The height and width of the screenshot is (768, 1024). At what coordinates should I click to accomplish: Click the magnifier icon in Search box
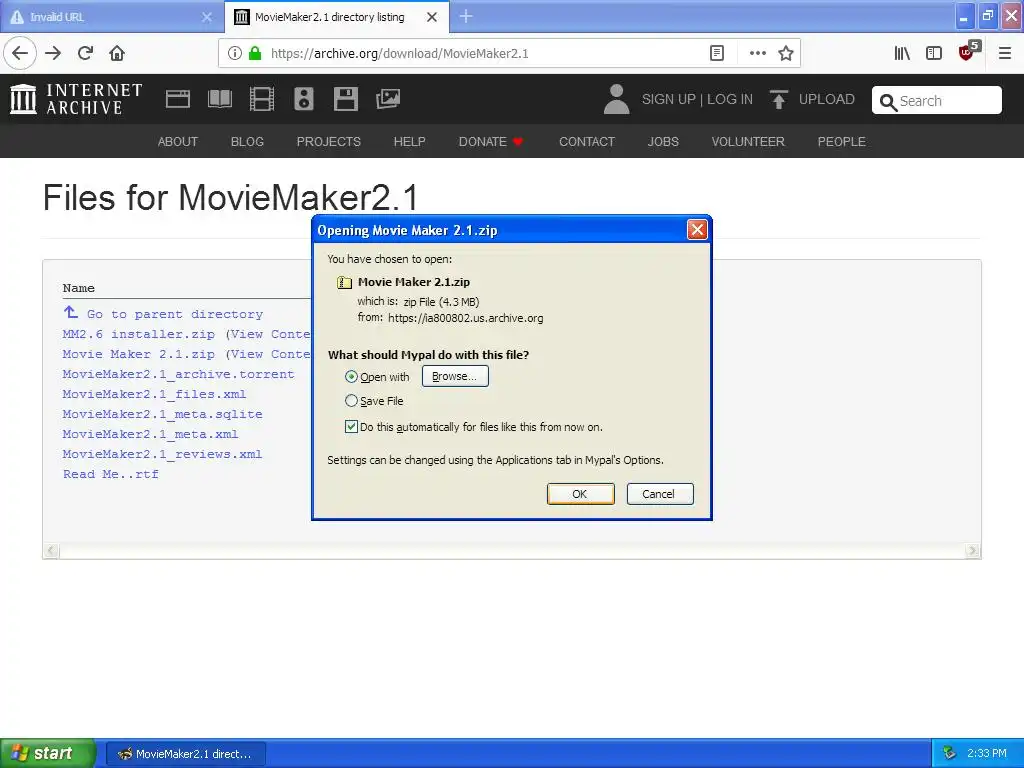click(x=888, y=102)
